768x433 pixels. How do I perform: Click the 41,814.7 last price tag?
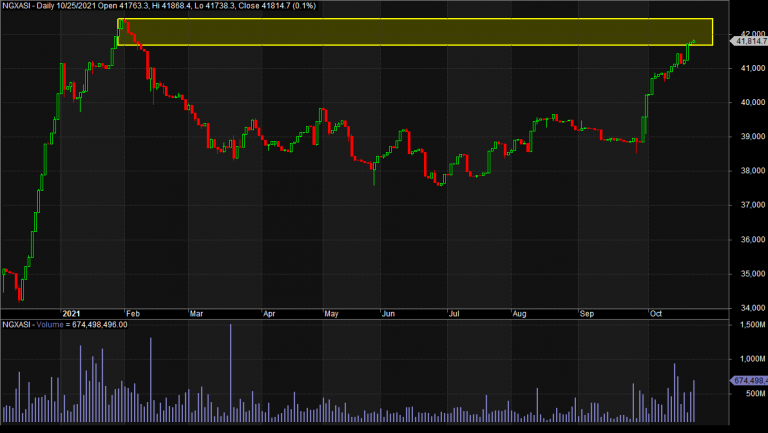pos(750,42)
